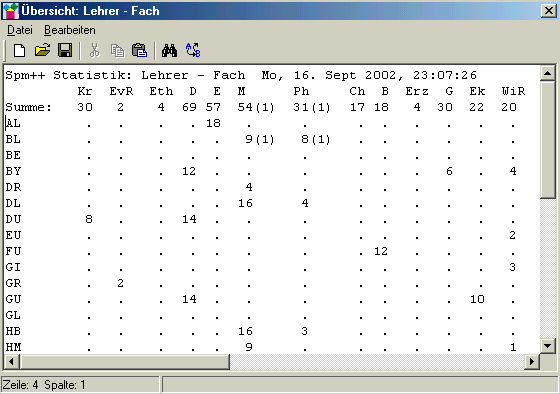Click the 'EvR' column header

(x=121, y=91)
